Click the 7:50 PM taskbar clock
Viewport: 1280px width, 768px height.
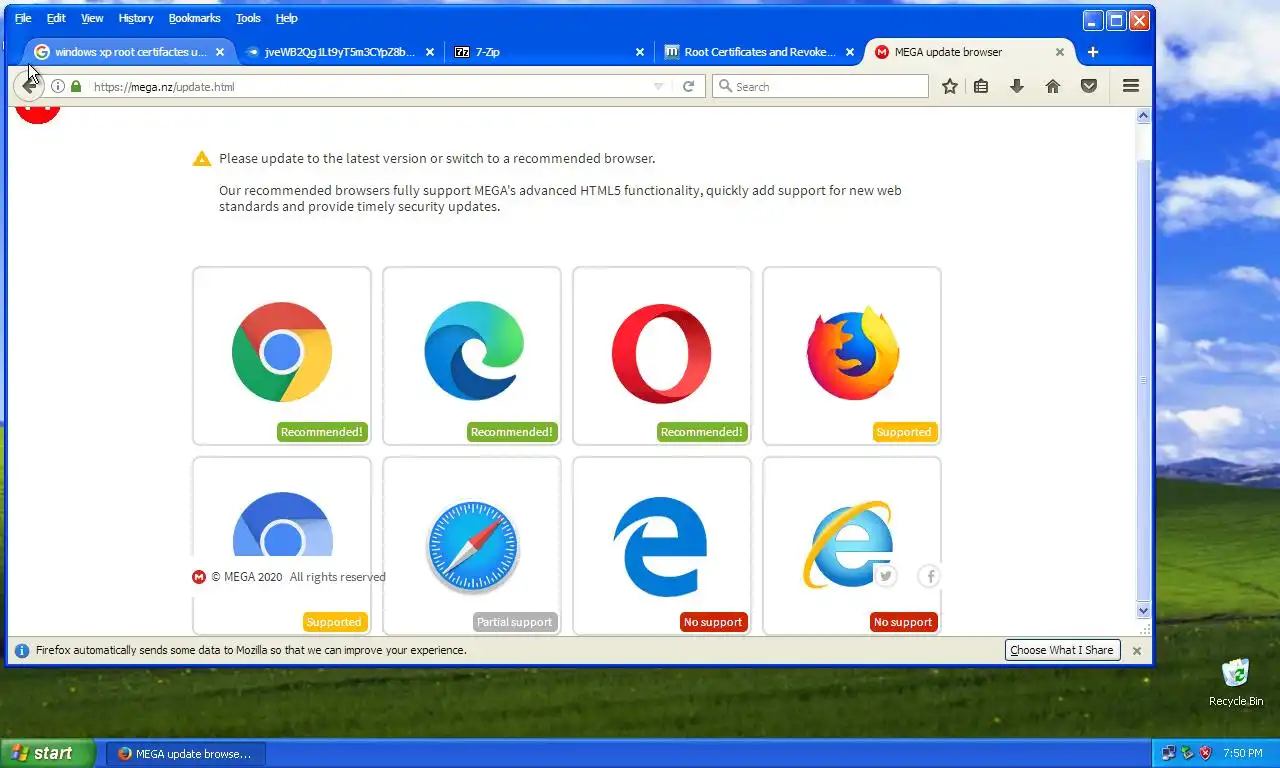[1242, 753]
